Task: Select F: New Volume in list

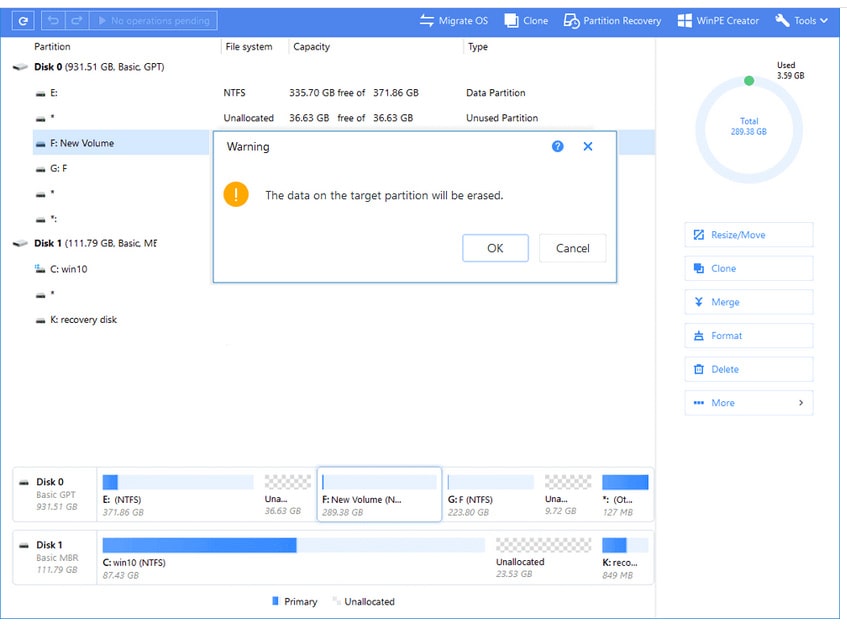Action: pyautogui.click(x=121, y=143)
